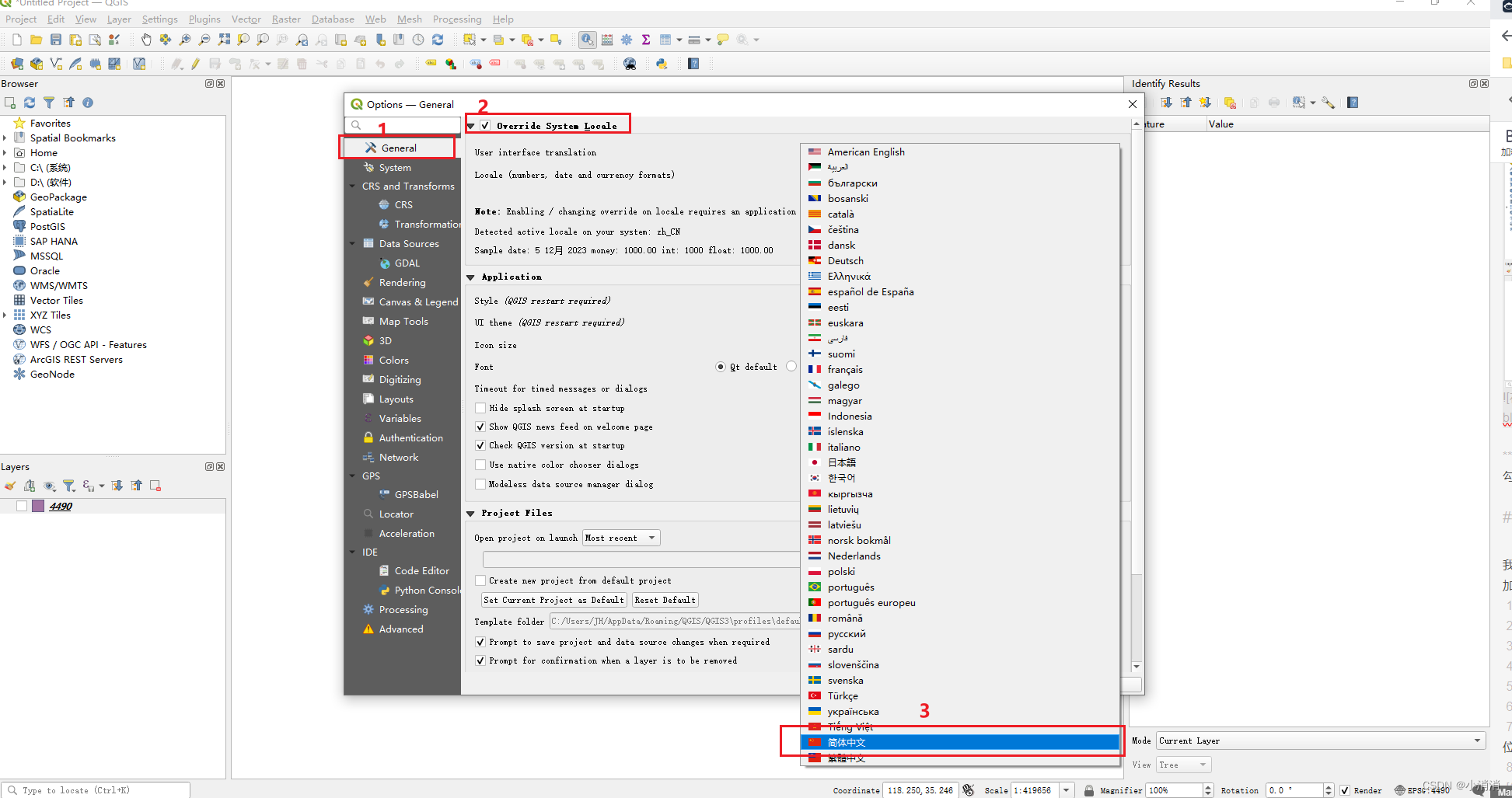Collapse the IDE tree group
This screenshot has height=798, width=1512.
pos(353,552)
